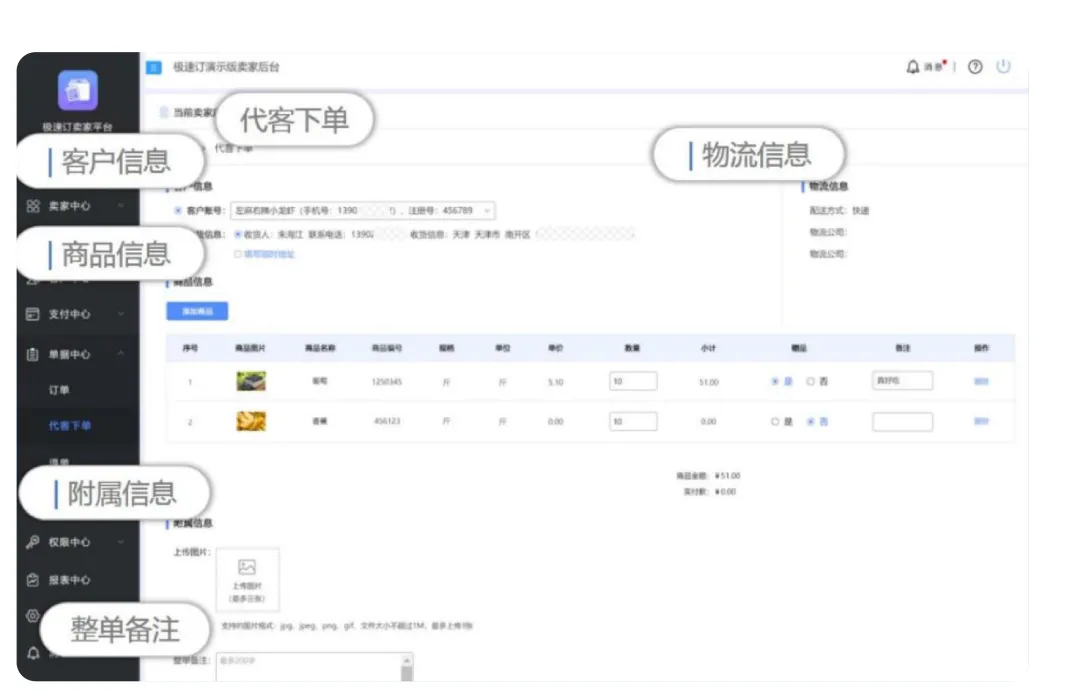Click the blue 添加商品 button
The image size is (1080, 699).
(197, 311)
